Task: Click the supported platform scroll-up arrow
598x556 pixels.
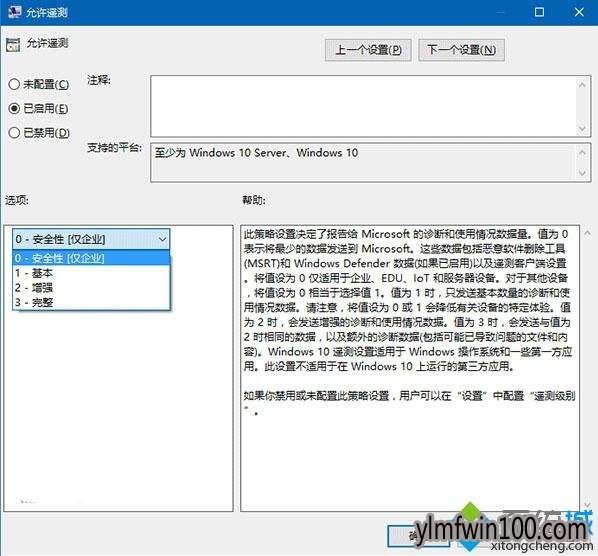Action: (x=582, y=153)
